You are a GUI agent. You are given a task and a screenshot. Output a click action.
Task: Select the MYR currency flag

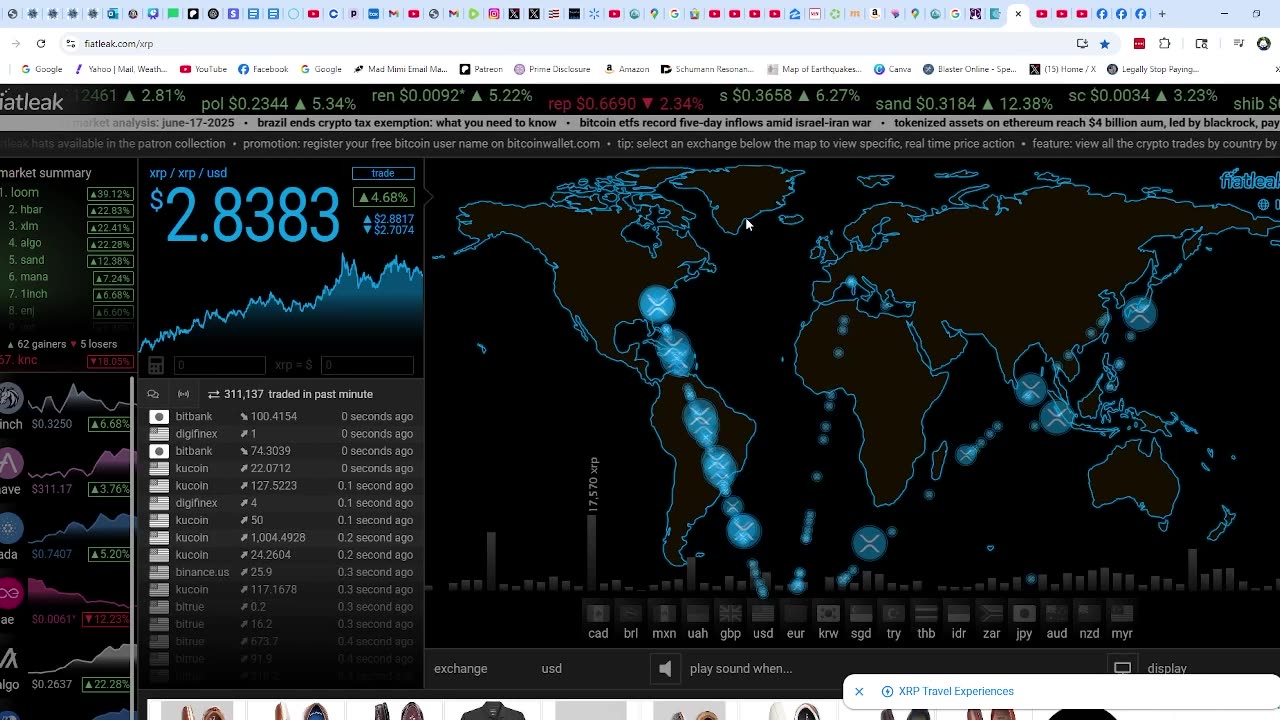pyautogui.click(x=1122, y=614)
